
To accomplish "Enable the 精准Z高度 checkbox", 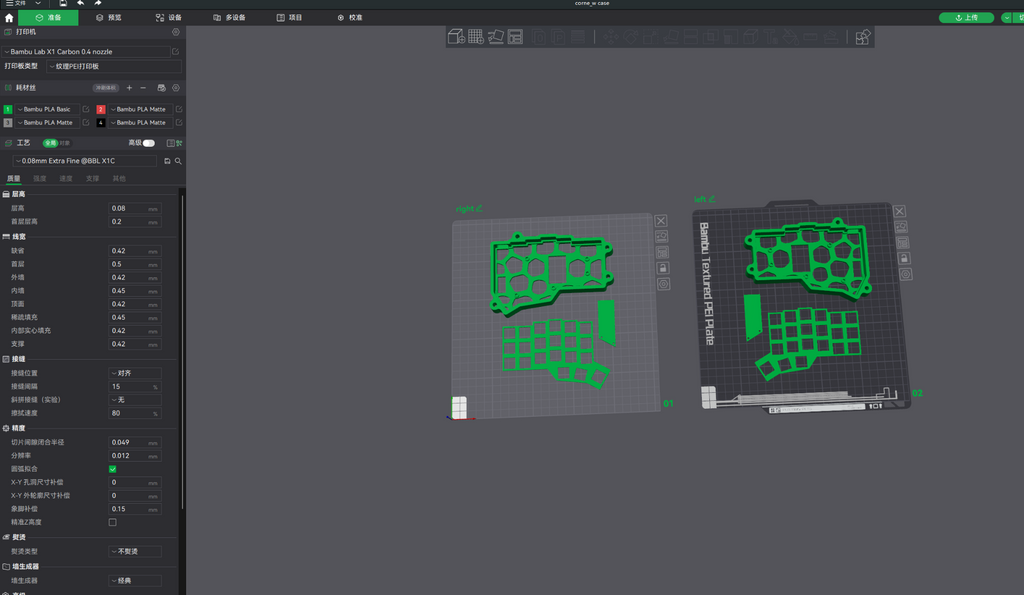I will click(112, 522).
